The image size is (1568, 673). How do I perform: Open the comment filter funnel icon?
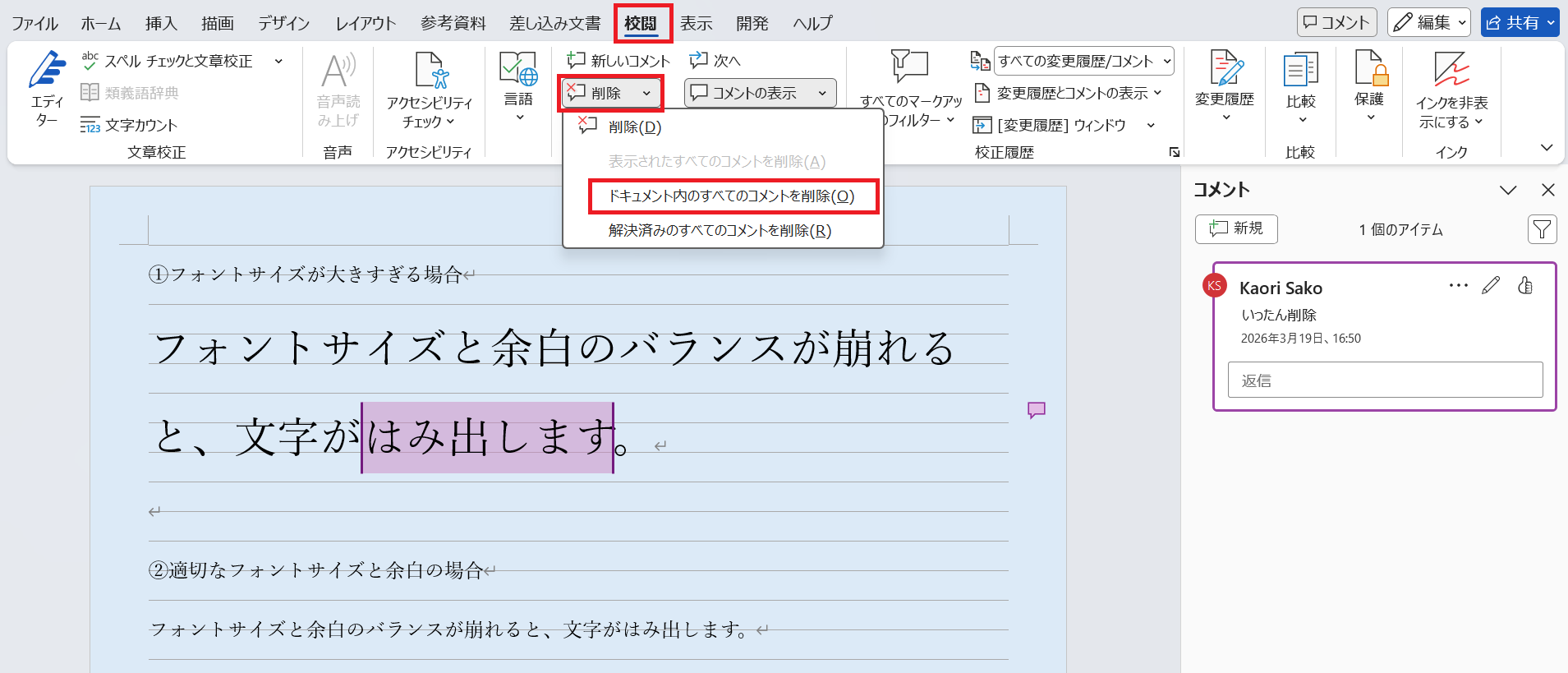[x=1542, y=229]
